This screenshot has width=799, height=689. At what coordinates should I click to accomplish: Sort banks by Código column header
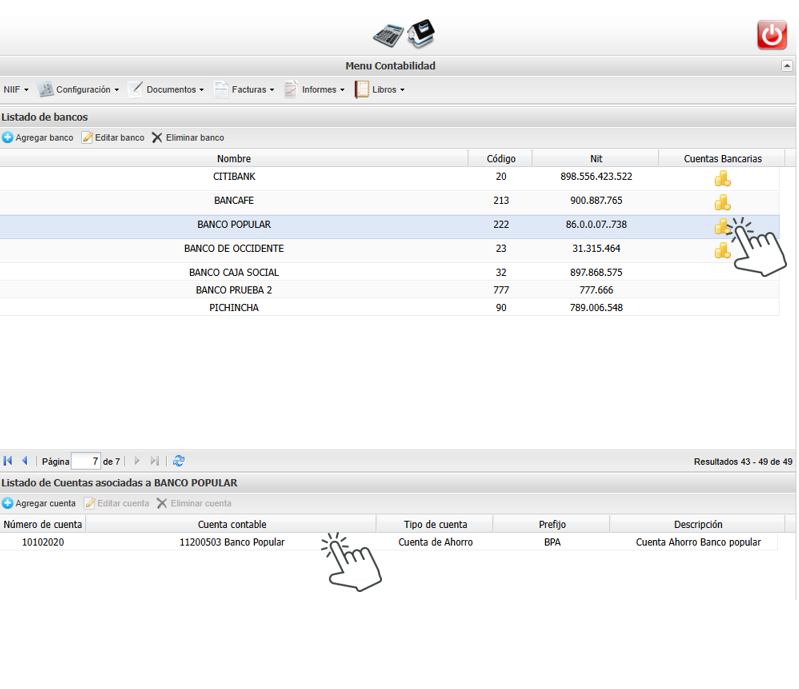[501, 158]
